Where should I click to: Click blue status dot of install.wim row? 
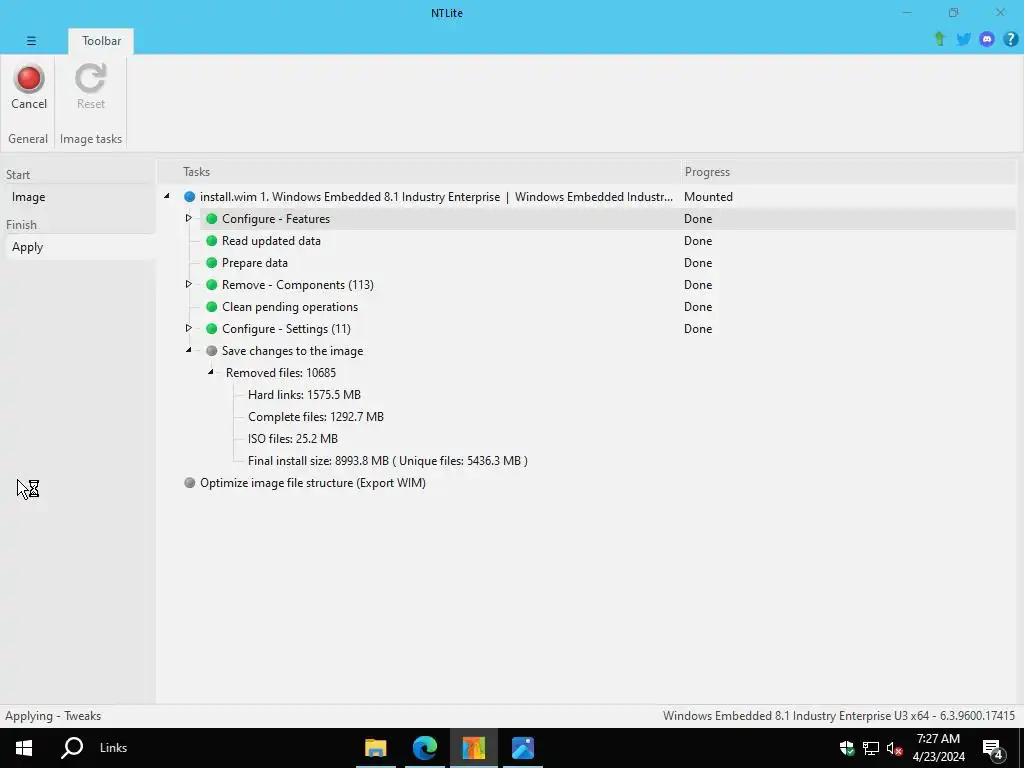point(189,197)
